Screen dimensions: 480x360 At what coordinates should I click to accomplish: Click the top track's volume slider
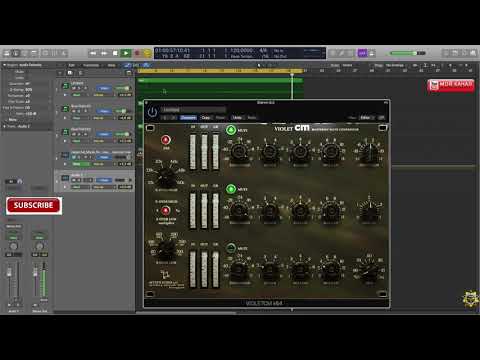click(x=123, y=88)
